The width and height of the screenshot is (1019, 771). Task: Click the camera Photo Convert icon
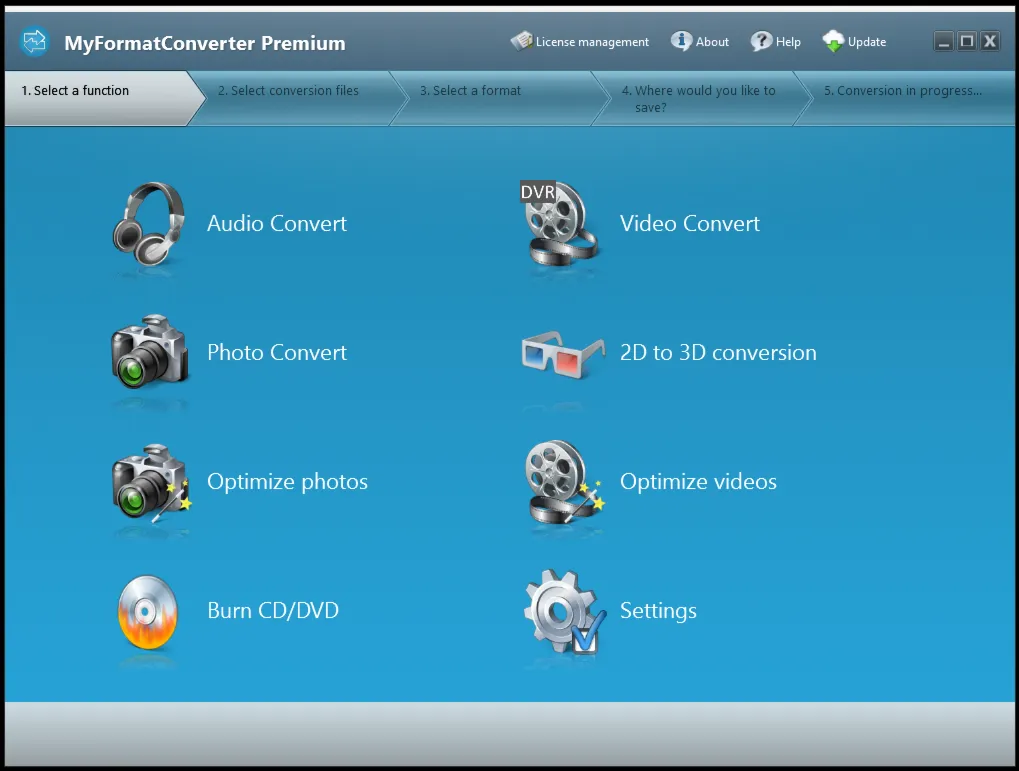[x=149, y=352]
